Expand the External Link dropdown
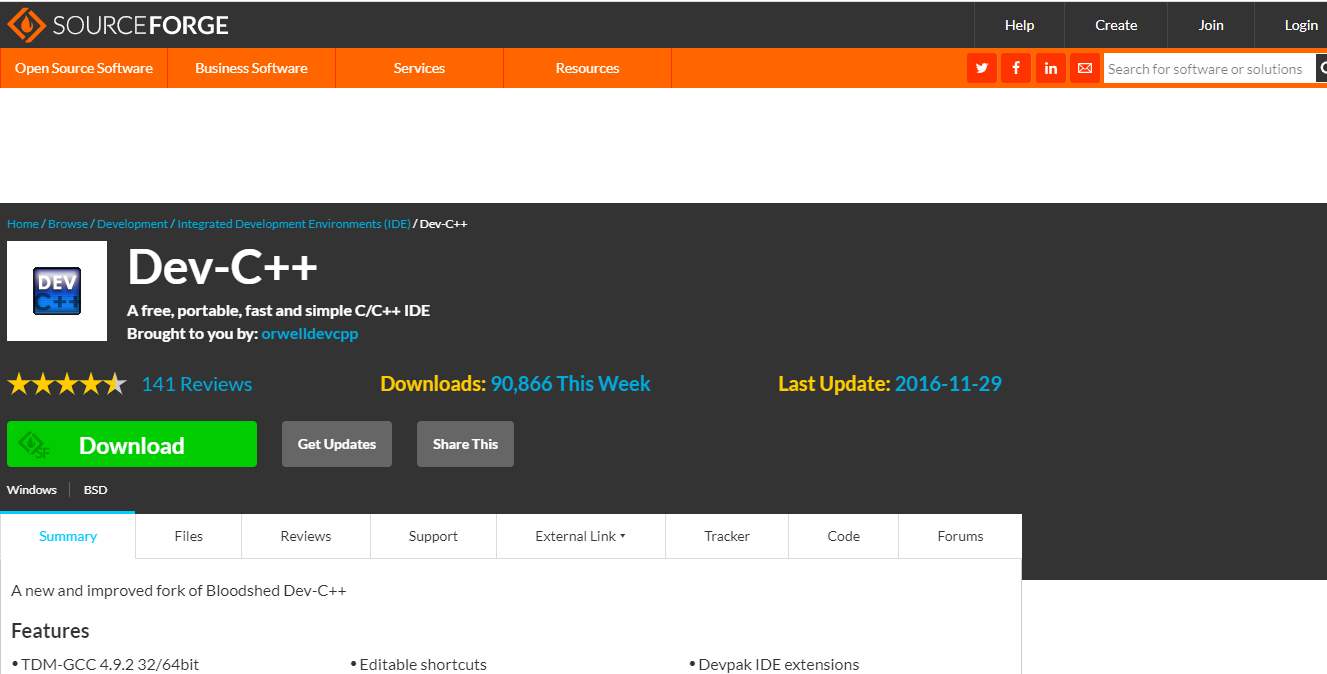 pos(580,536)
